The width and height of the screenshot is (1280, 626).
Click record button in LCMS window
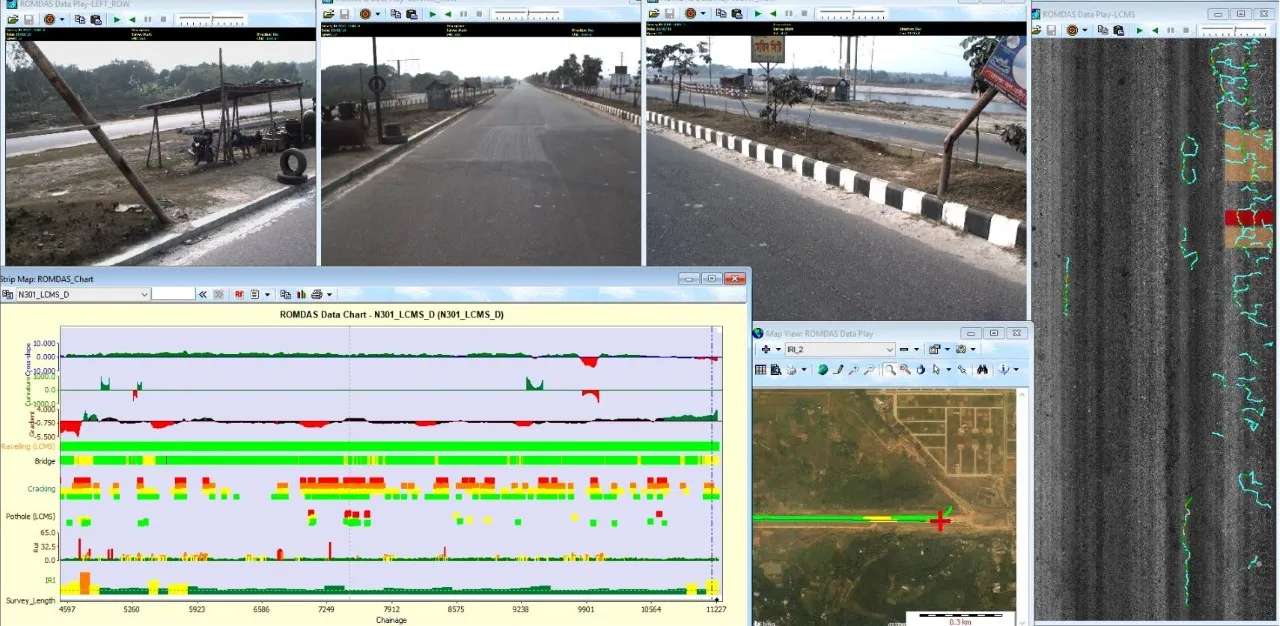click(1072, 30)
